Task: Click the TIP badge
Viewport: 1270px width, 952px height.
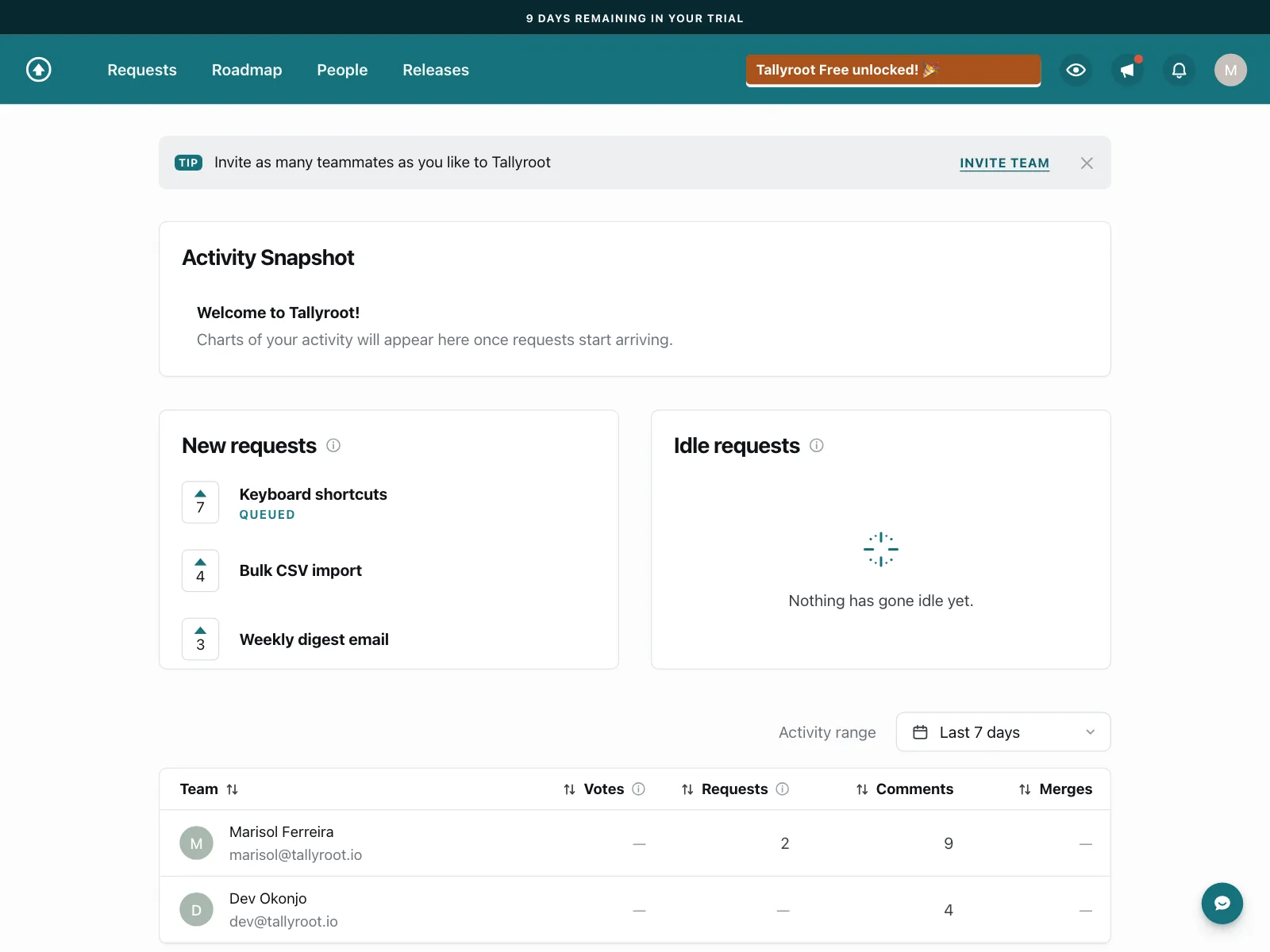Action: pos(188,163)
